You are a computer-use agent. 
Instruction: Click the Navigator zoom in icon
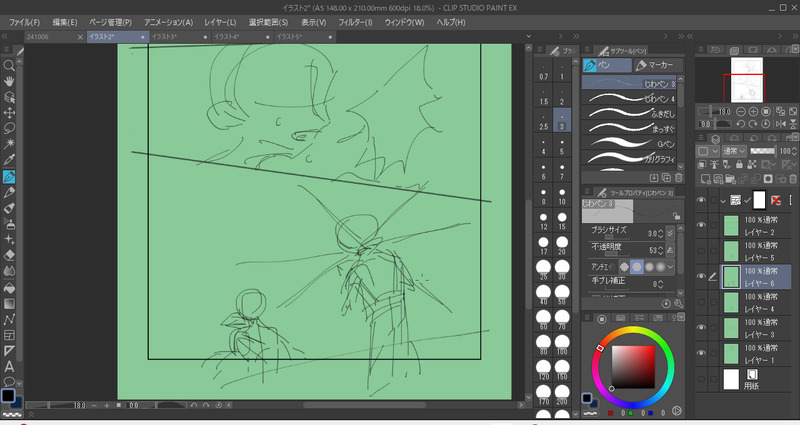click(753, 111)
